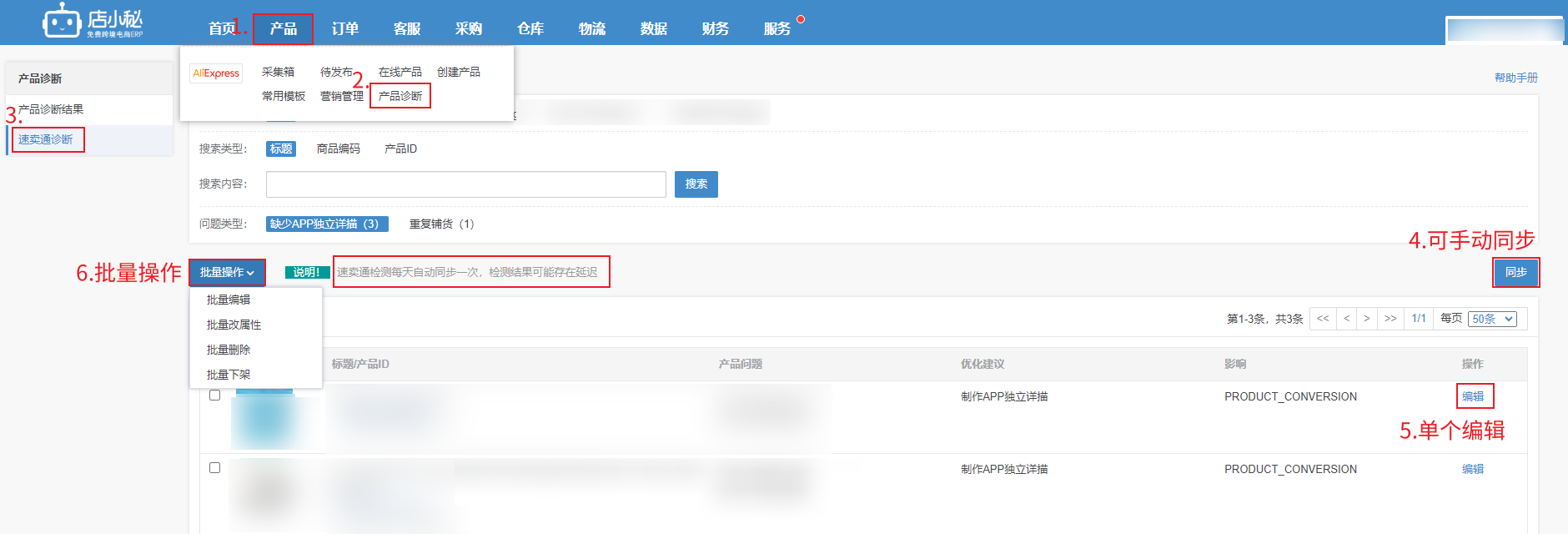Select 商品编码 as search type

338,149
